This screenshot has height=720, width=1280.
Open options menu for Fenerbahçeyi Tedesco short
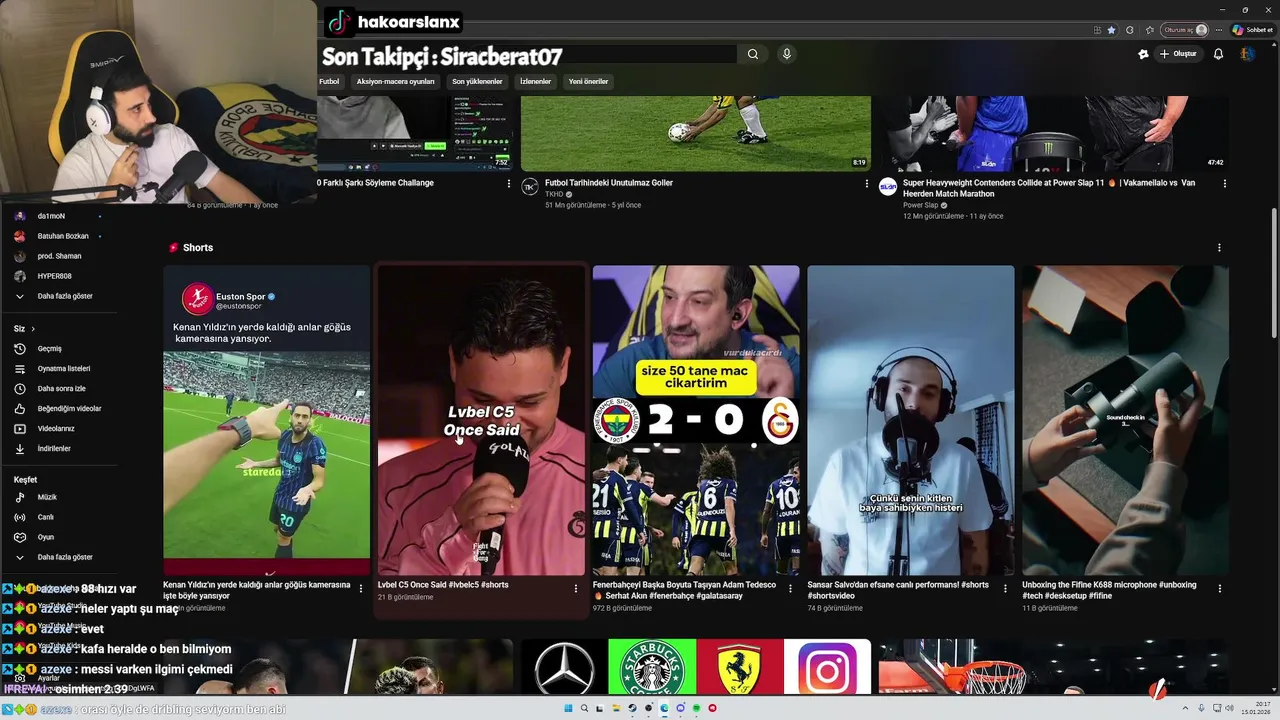[x=791, y=588]
